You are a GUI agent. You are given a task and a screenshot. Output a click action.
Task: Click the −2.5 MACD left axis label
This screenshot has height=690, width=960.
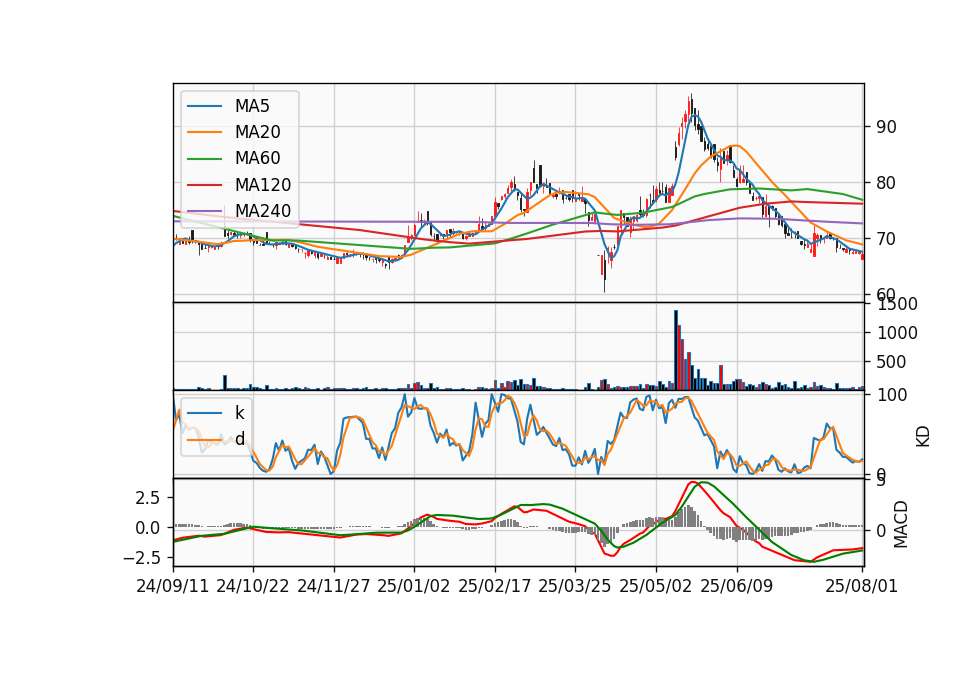tap(142, 558)
